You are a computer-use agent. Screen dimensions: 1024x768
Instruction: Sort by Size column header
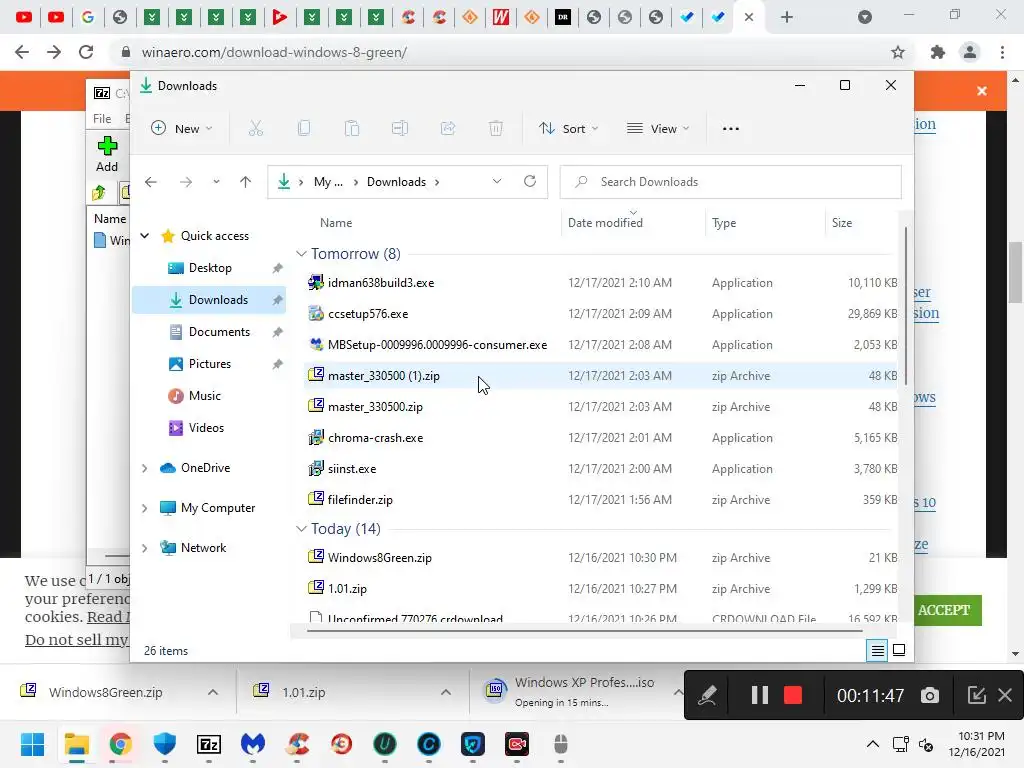(x=842, y=223)
